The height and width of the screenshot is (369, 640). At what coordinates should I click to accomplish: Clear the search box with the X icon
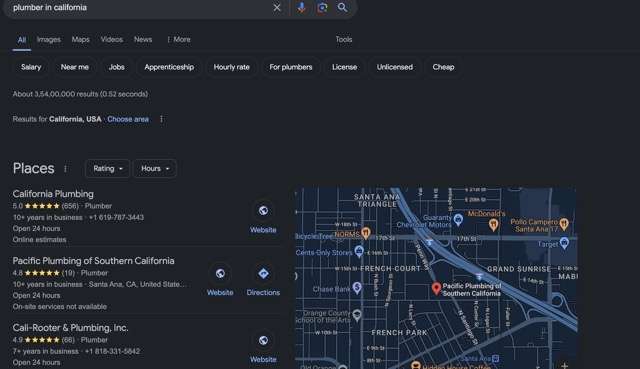(x=277, y=7)
